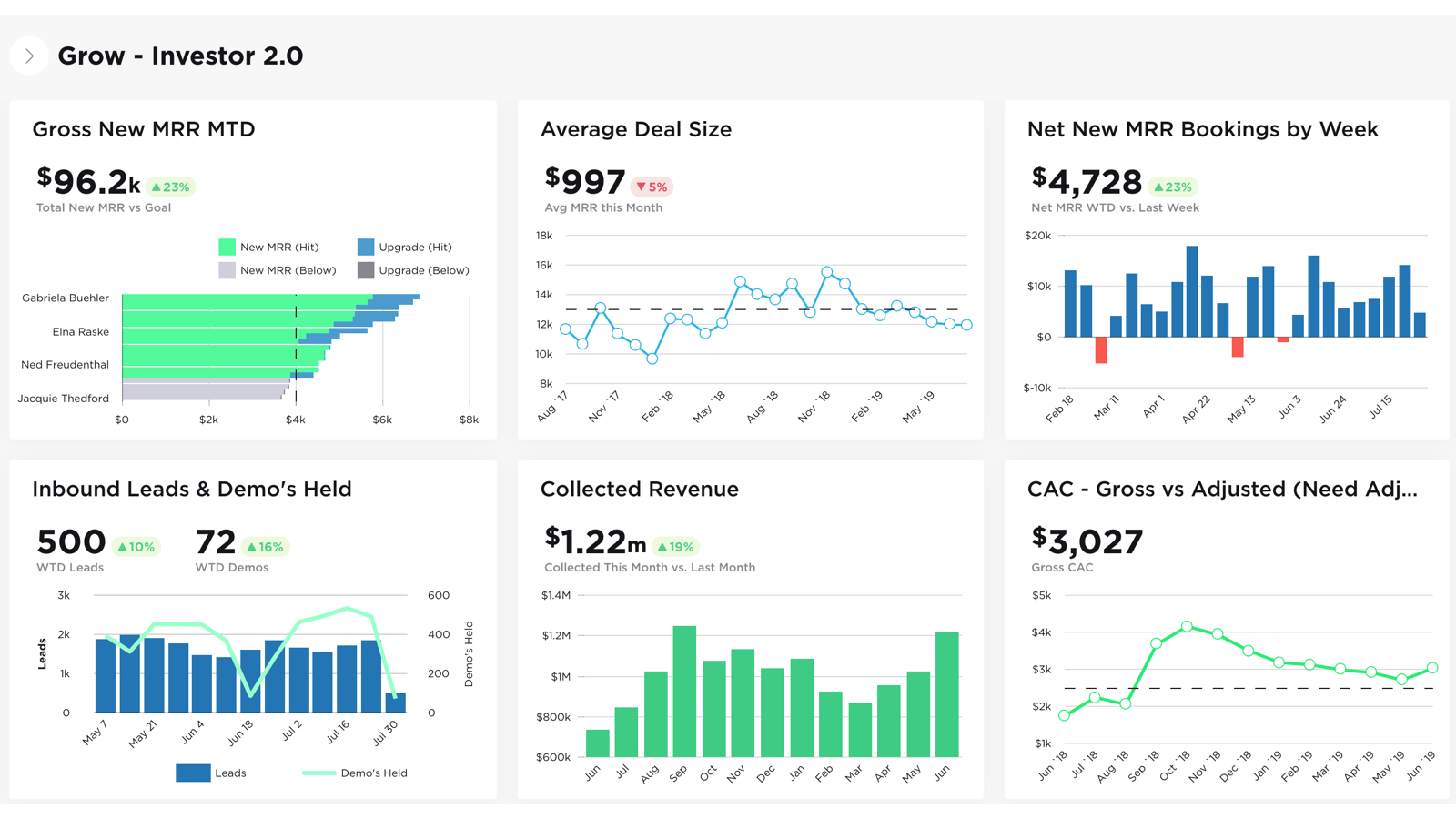1456x819 pixels.
Task: Hide the Leads series via its legend
Action: point(211,773)
